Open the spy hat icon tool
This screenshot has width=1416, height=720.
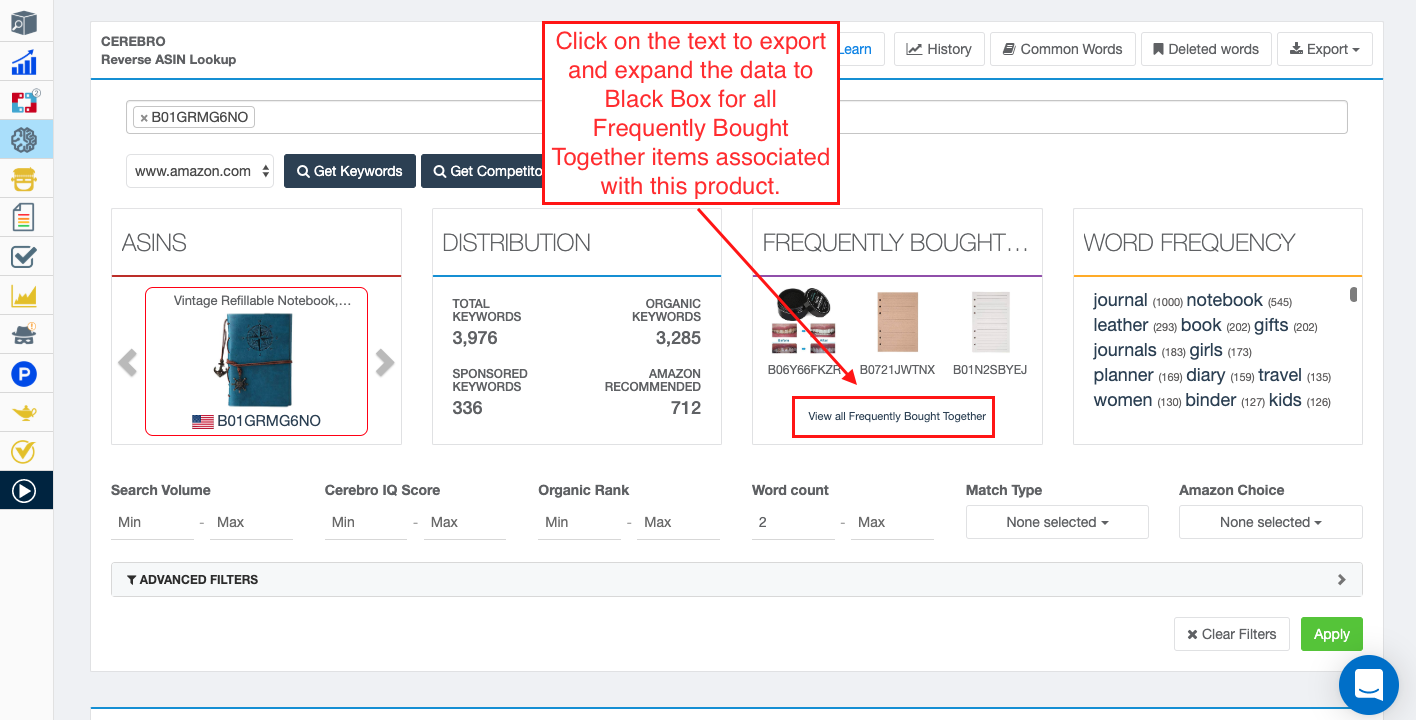coord(24,335)
